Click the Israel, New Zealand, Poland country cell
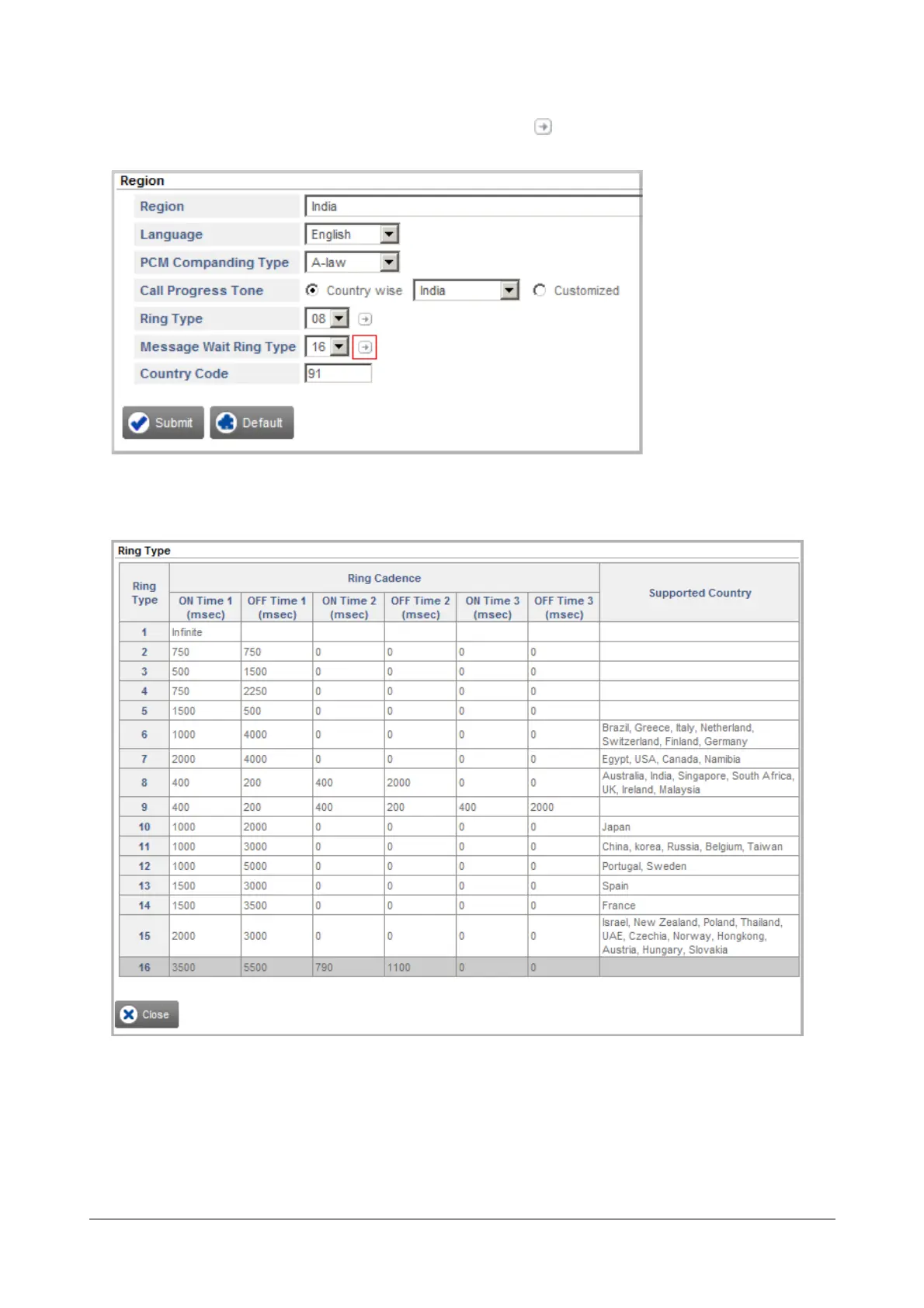Viewport: 924px width, 1308px height. pos(700,936)
